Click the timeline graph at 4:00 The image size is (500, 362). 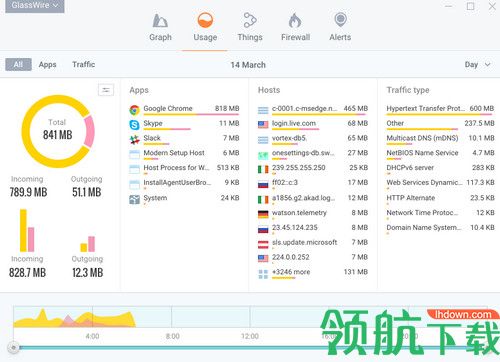coord(92,317)
